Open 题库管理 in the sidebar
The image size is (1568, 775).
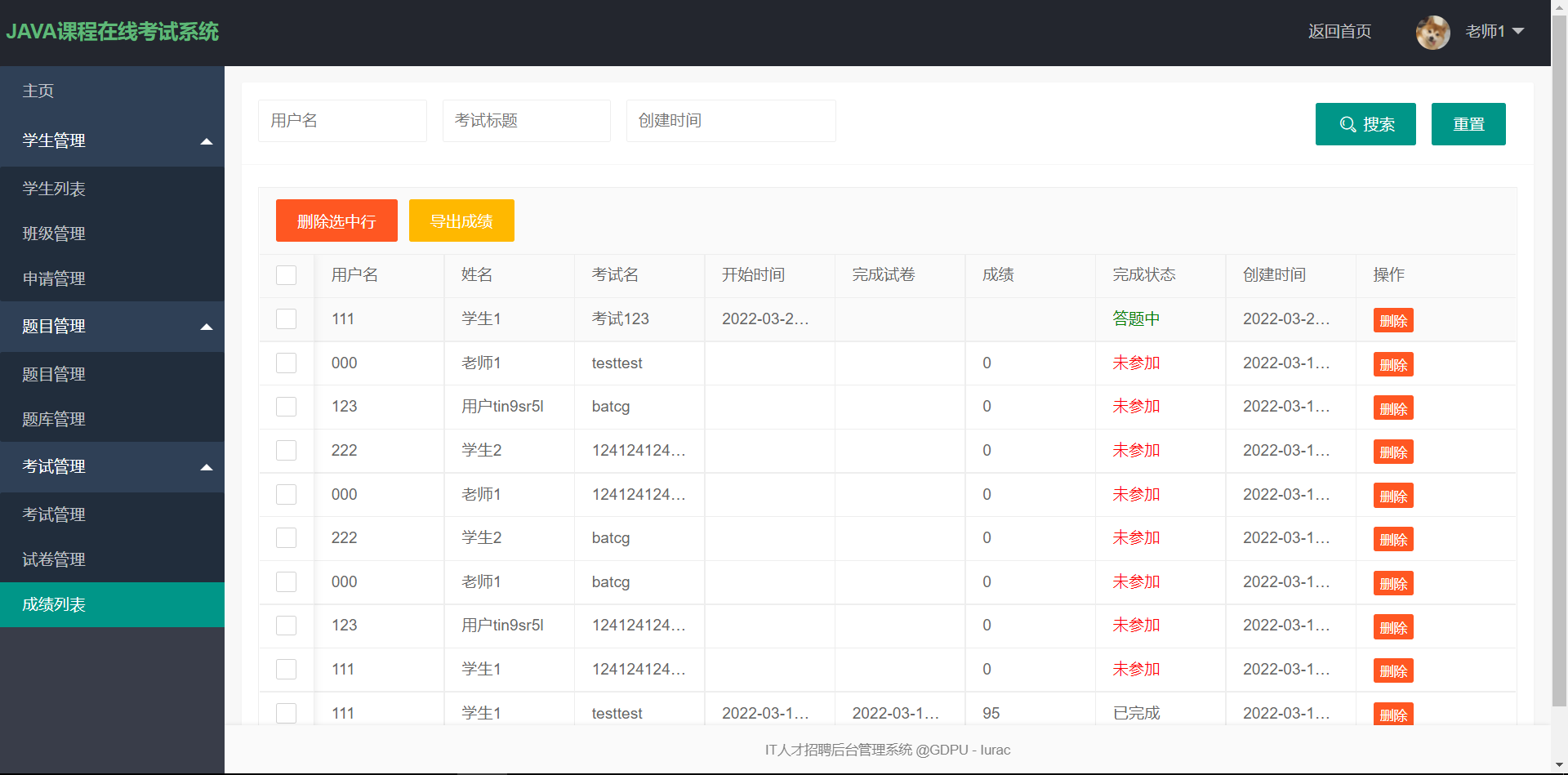[x=112, y=419]
